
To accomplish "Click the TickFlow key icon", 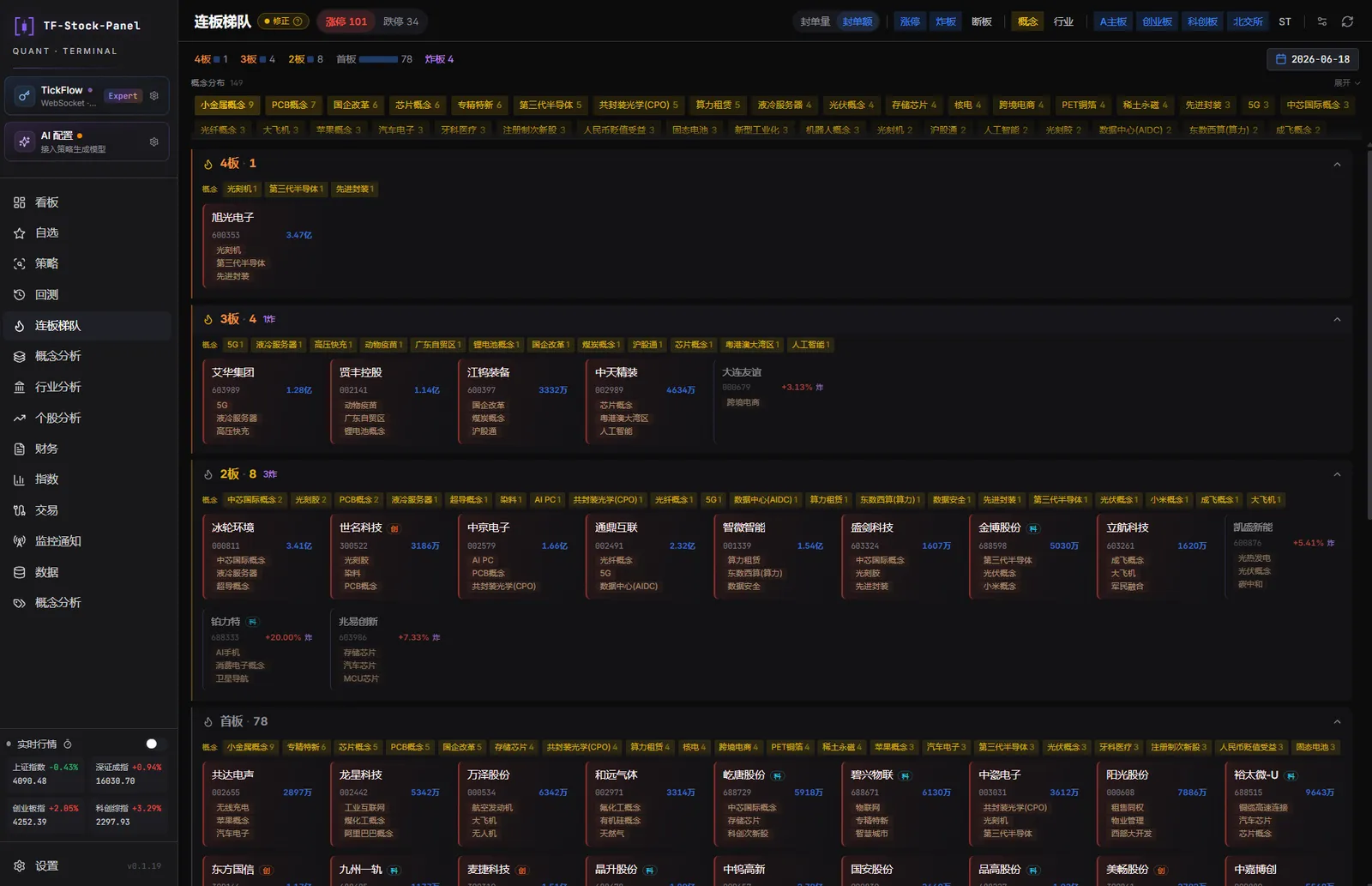I will coord(24,95).
